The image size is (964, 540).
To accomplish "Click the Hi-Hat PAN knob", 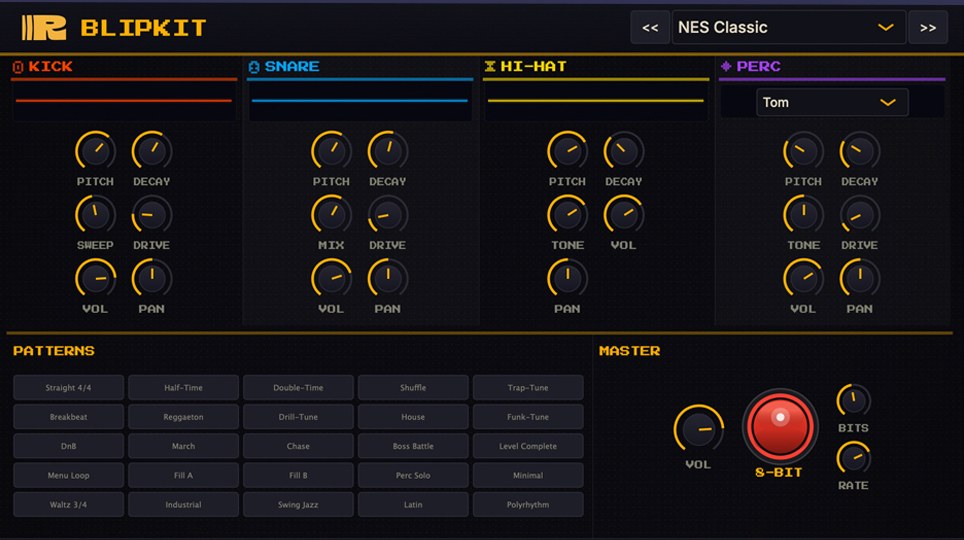I will [567, 279].
